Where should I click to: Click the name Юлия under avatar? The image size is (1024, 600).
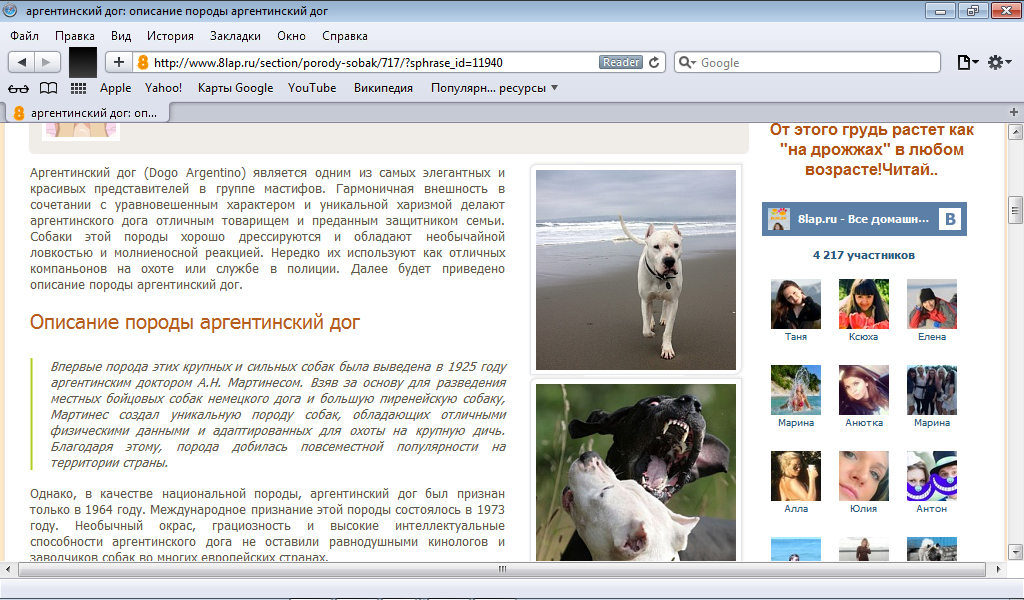click(863, 509)
